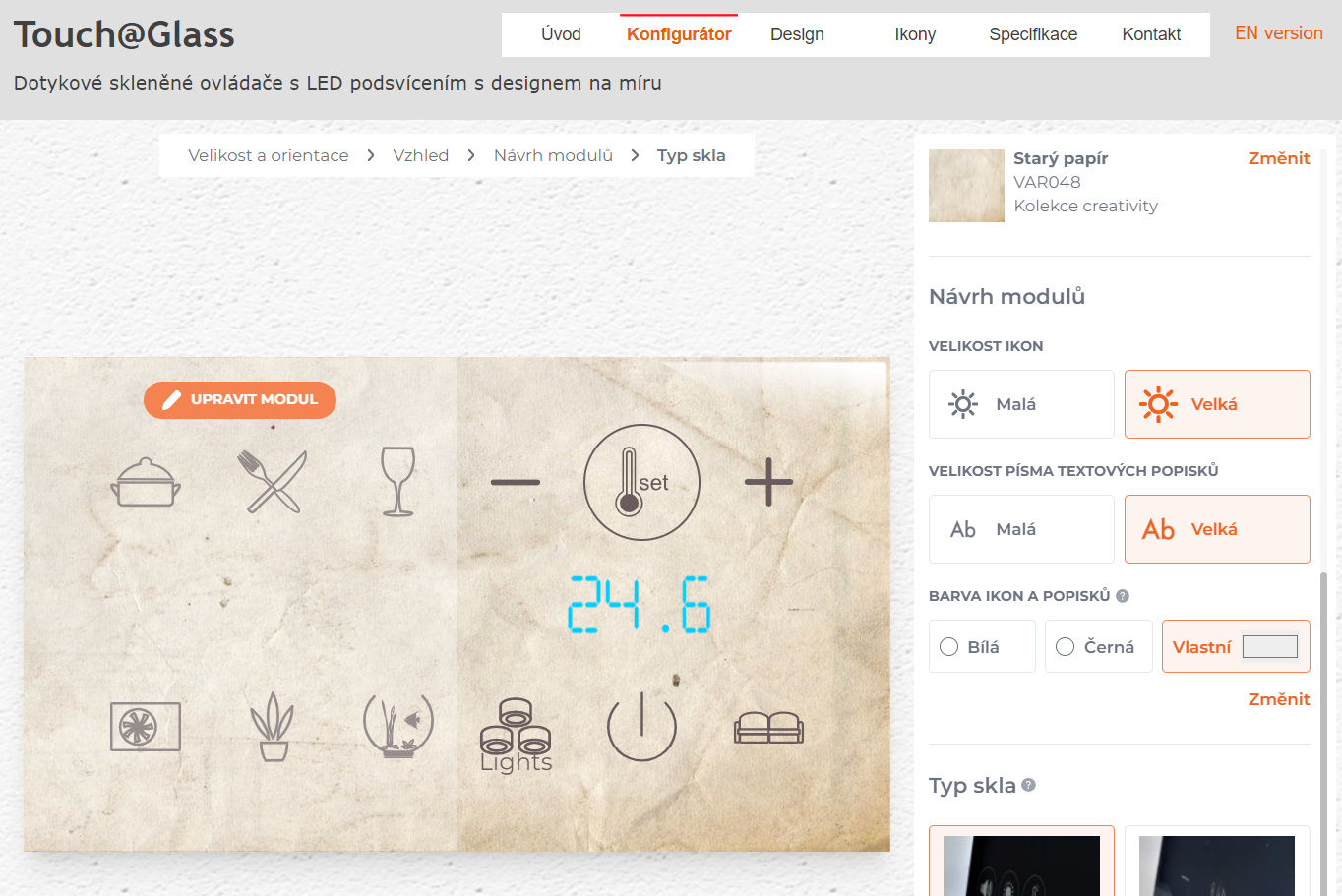This screenshot has width=1342, height=896.
Task: Choose Černá icon color option
Action: [1066, 647]
